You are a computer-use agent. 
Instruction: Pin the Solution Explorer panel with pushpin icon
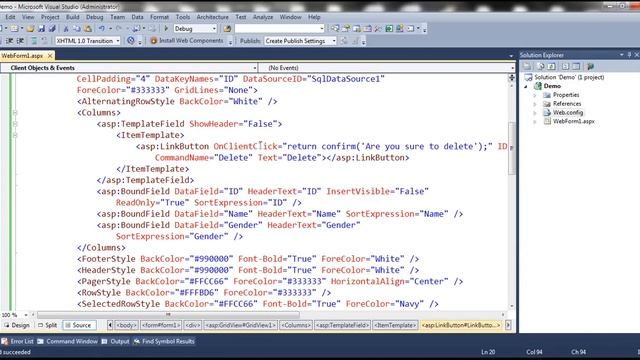pyautogui.click(x=629, y=55)
